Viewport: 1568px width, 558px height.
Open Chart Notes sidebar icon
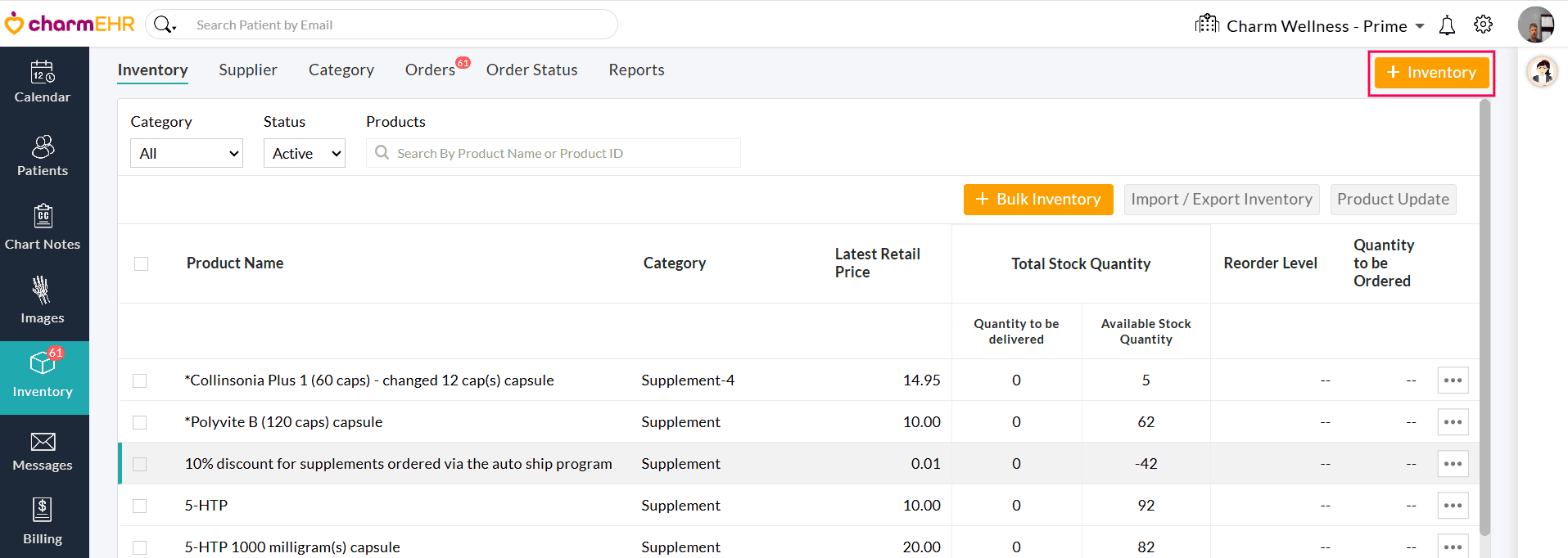click(43, 229)
